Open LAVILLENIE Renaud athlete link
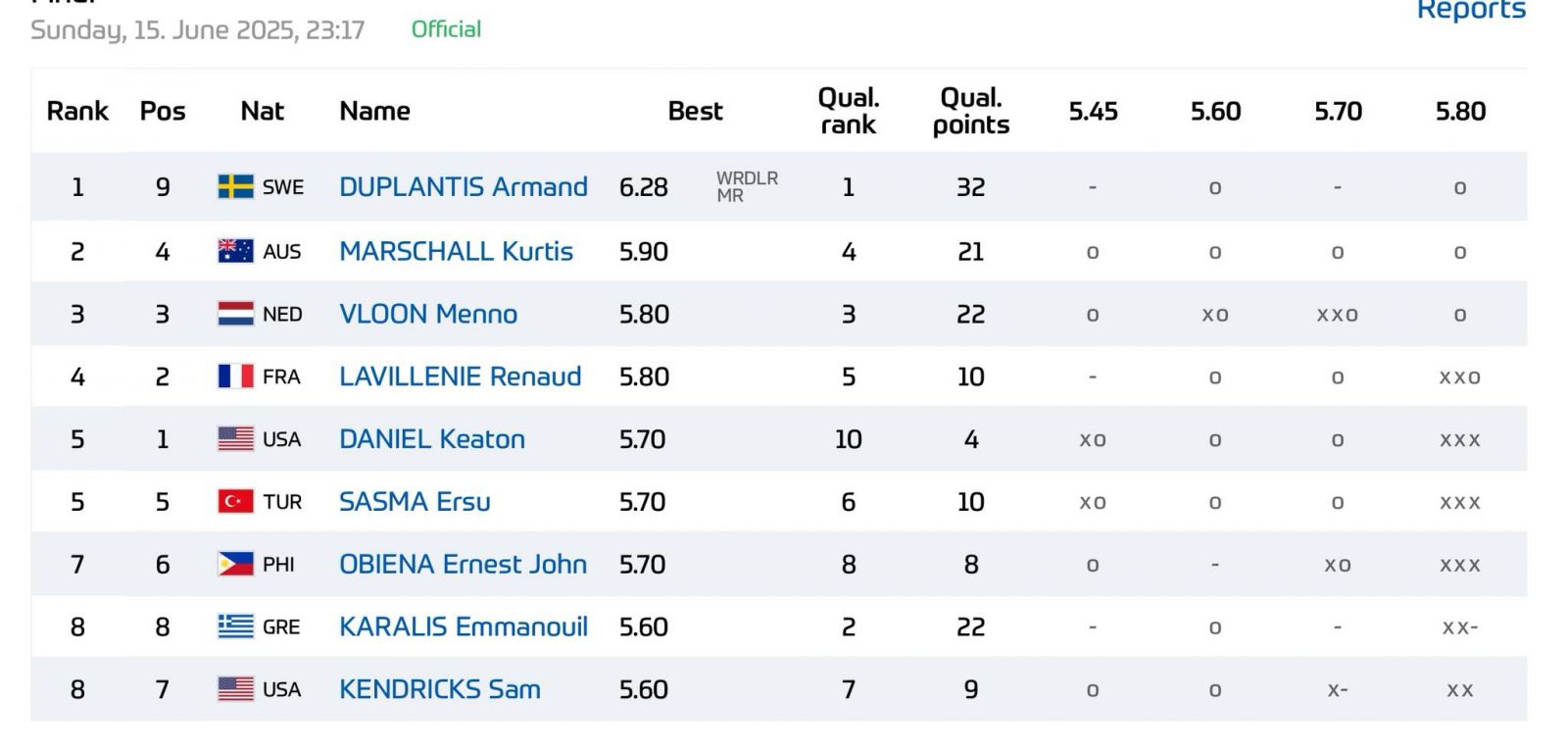Screen dimensions: 1568x752 pos(461,376)
